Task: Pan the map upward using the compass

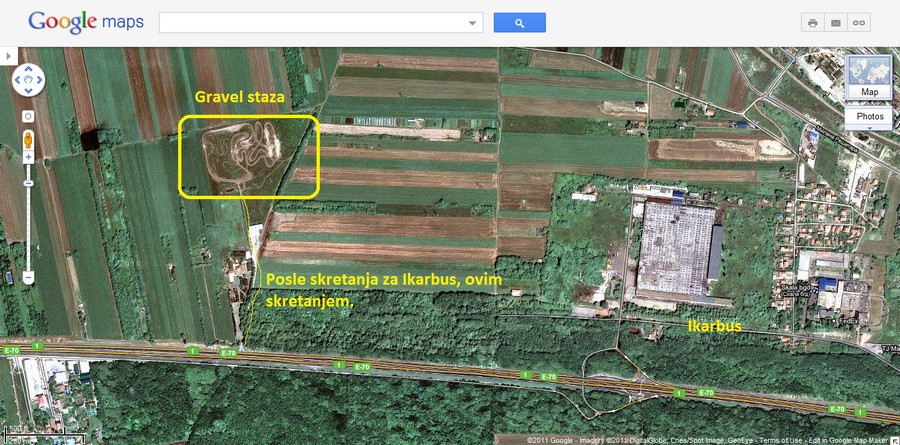Action: [28, 68]
